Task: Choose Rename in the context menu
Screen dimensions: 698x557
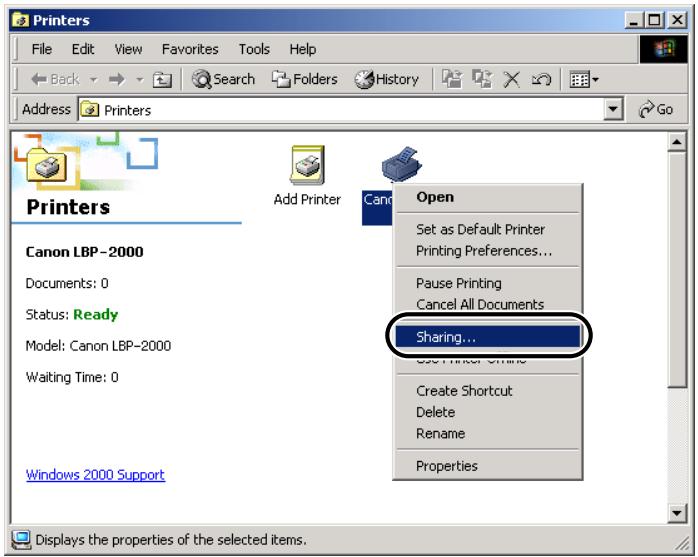Action: point(487,433)
